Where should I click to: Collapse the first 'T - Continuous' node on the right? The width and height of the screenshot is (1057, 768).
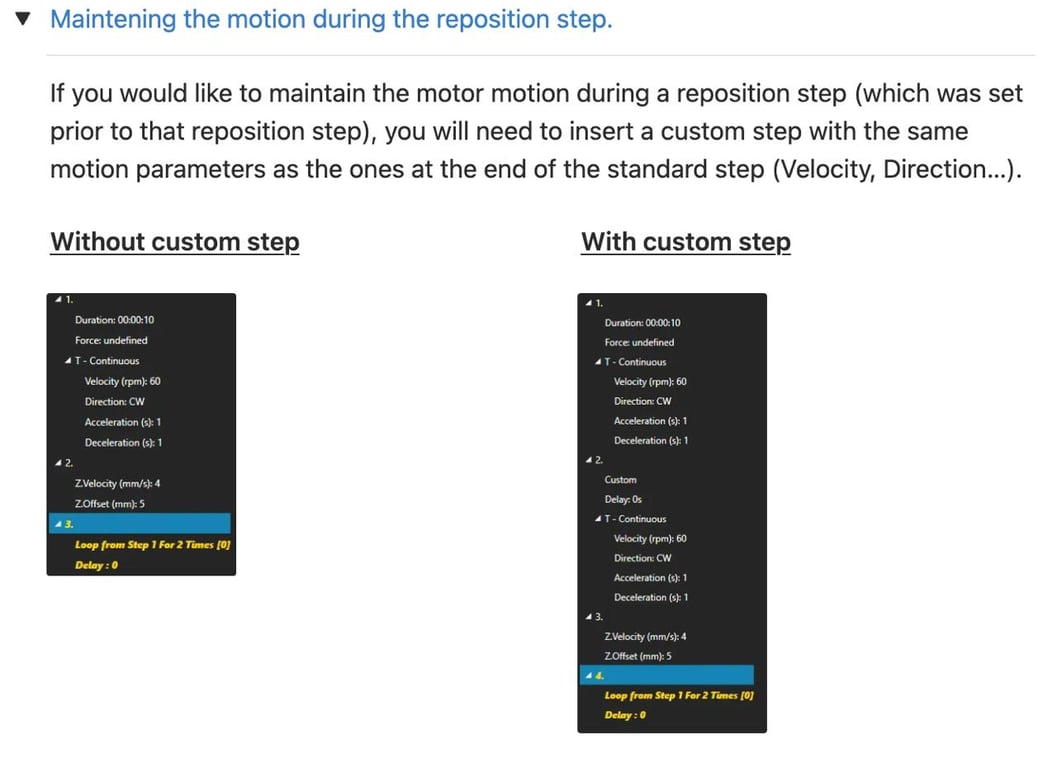(600, 361)
